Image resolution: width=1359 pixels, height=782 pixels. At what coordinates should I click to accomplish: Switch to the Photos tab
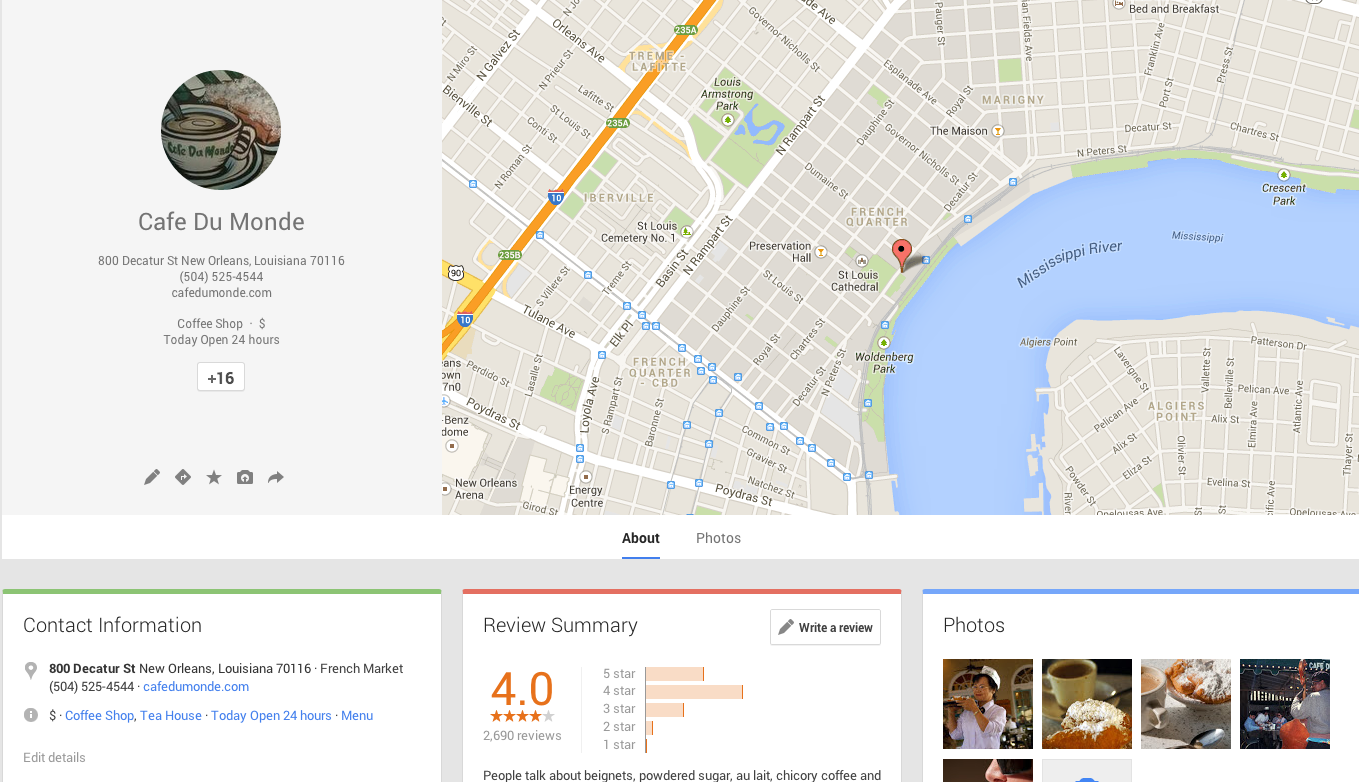pyautogui.click(x=718, y=538)
